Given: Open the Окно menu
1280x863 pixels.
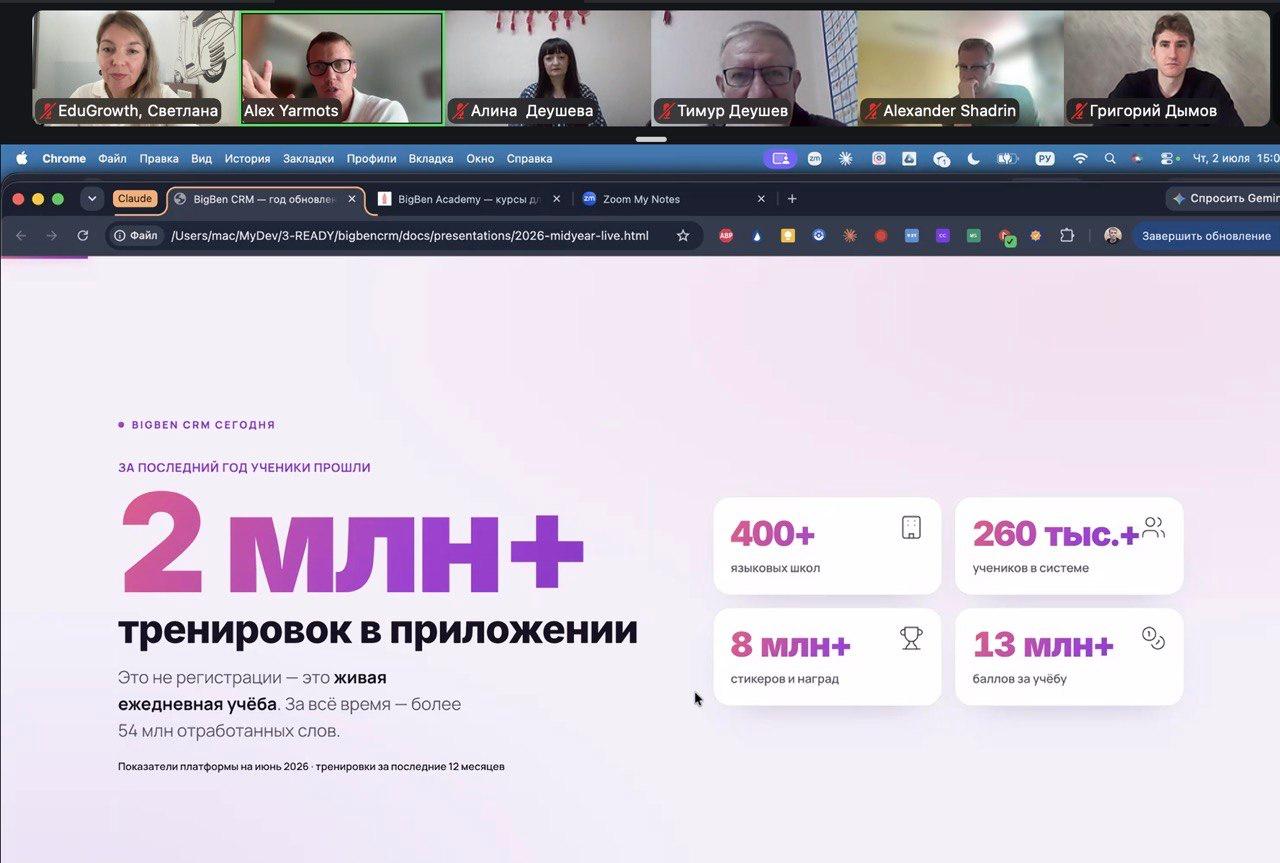Looking at the screenshot, I should tap(480, 158).
